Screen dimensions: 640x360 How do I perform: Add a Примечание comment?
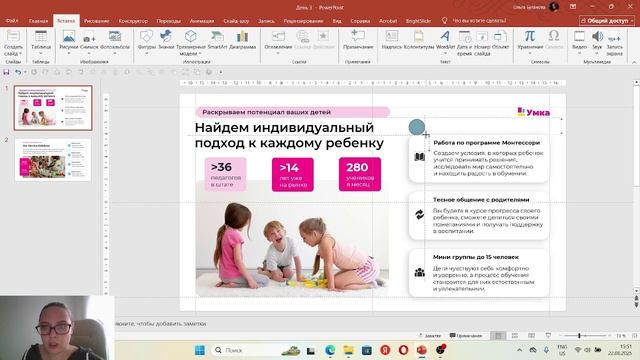(x=358, y=41)
